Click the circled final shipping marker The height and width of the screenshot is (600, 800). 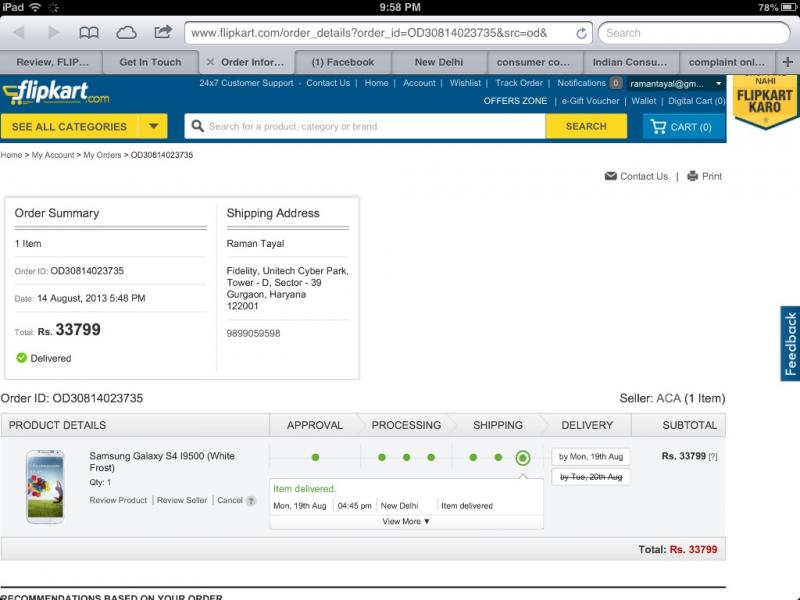522,458
